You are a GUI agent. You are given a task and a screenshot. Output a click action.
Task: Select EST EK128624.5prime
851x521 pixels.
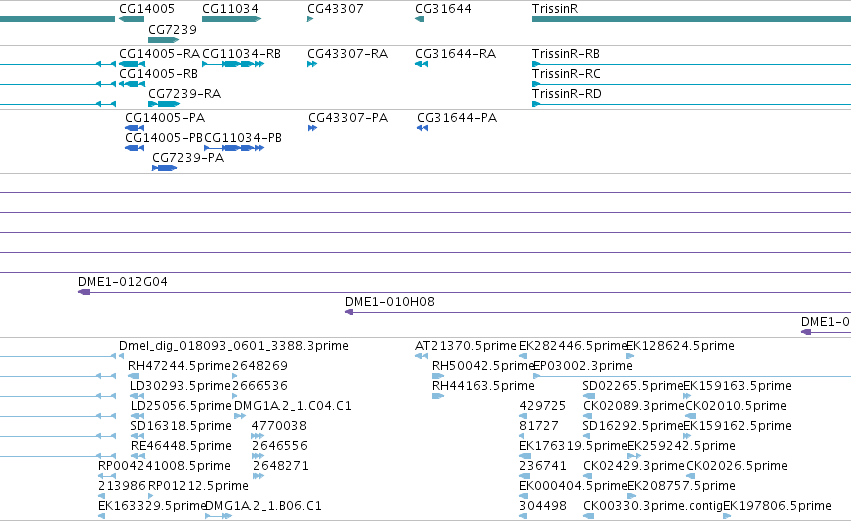pos(681,346)
